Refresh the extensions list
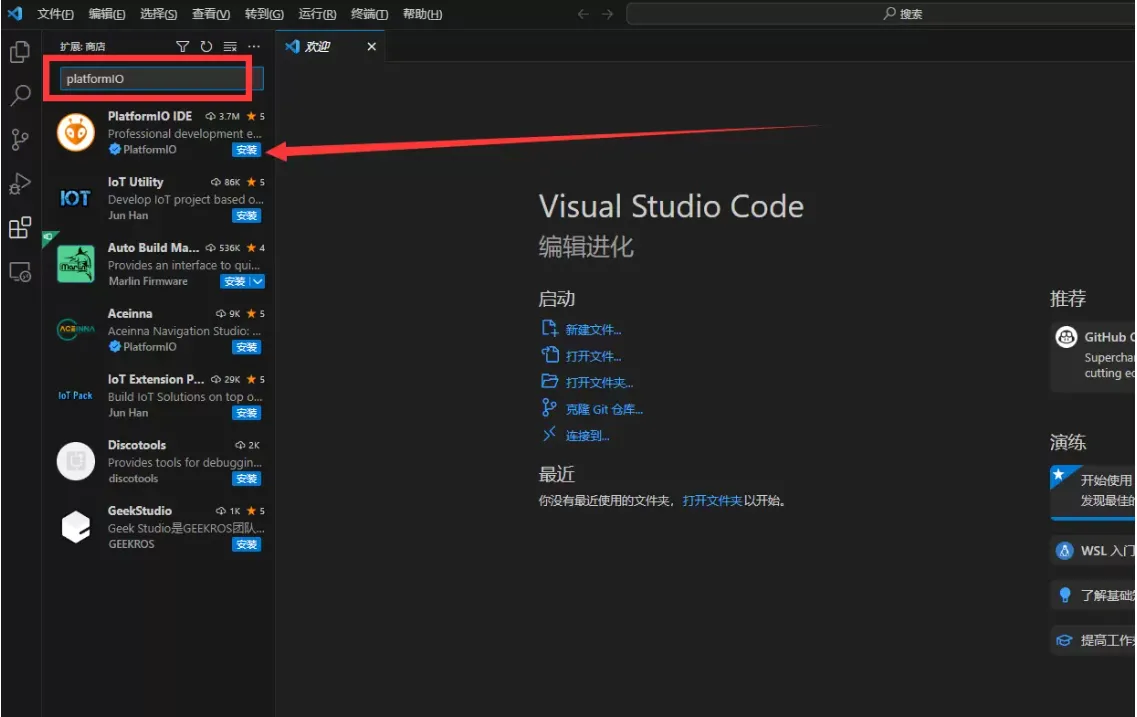Screen dimensions: 1137x717 click(206, 46)
